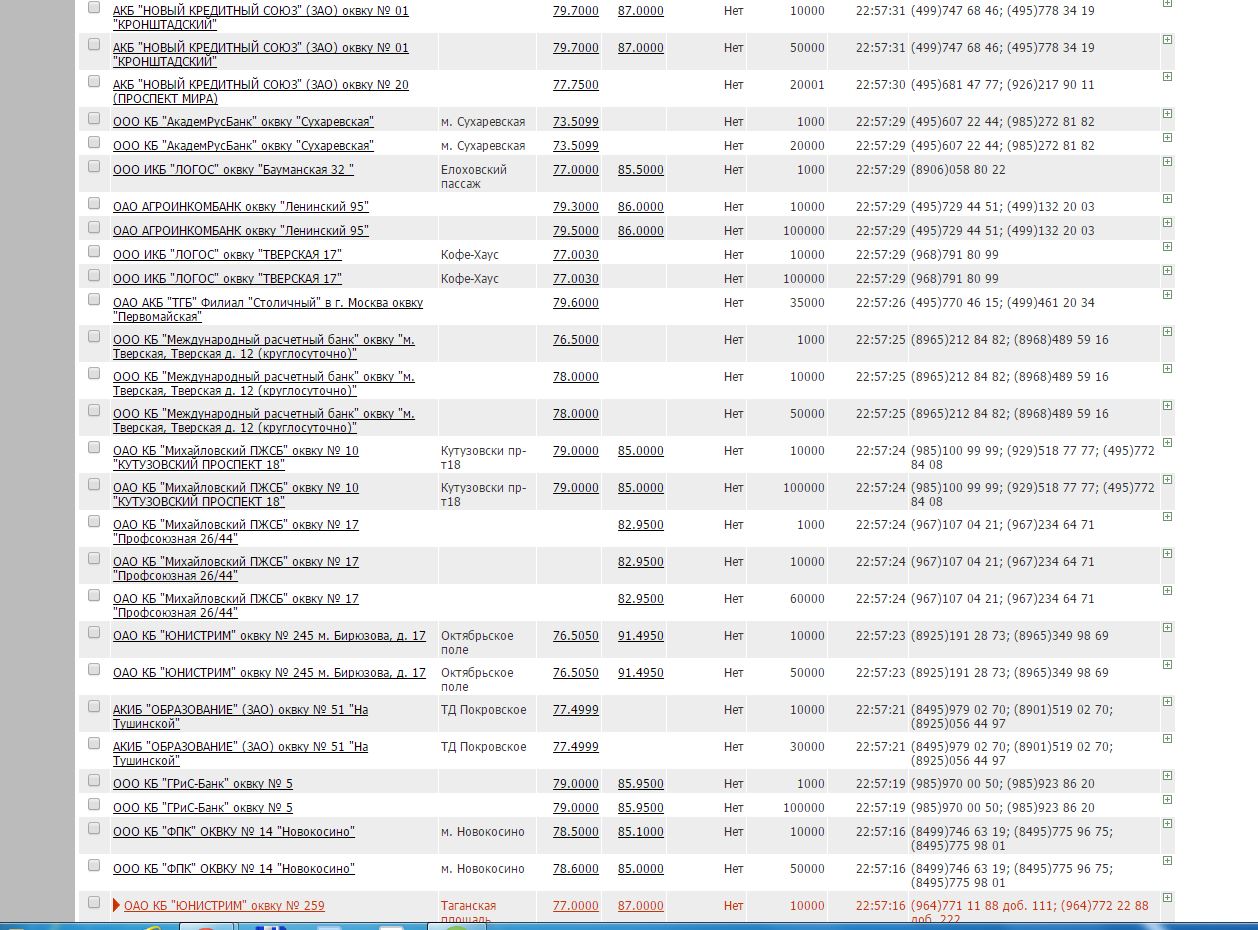Image resolution: width=1258 pixels, height=930 pixels.
Task: Click plus icon on ФПК Новокосино 78.5000 row
Action: [x=1167, y=824]
